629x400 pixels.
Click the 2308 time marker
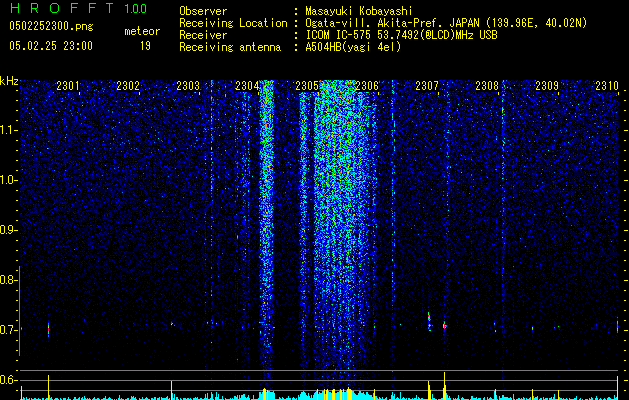coord(487,85)
